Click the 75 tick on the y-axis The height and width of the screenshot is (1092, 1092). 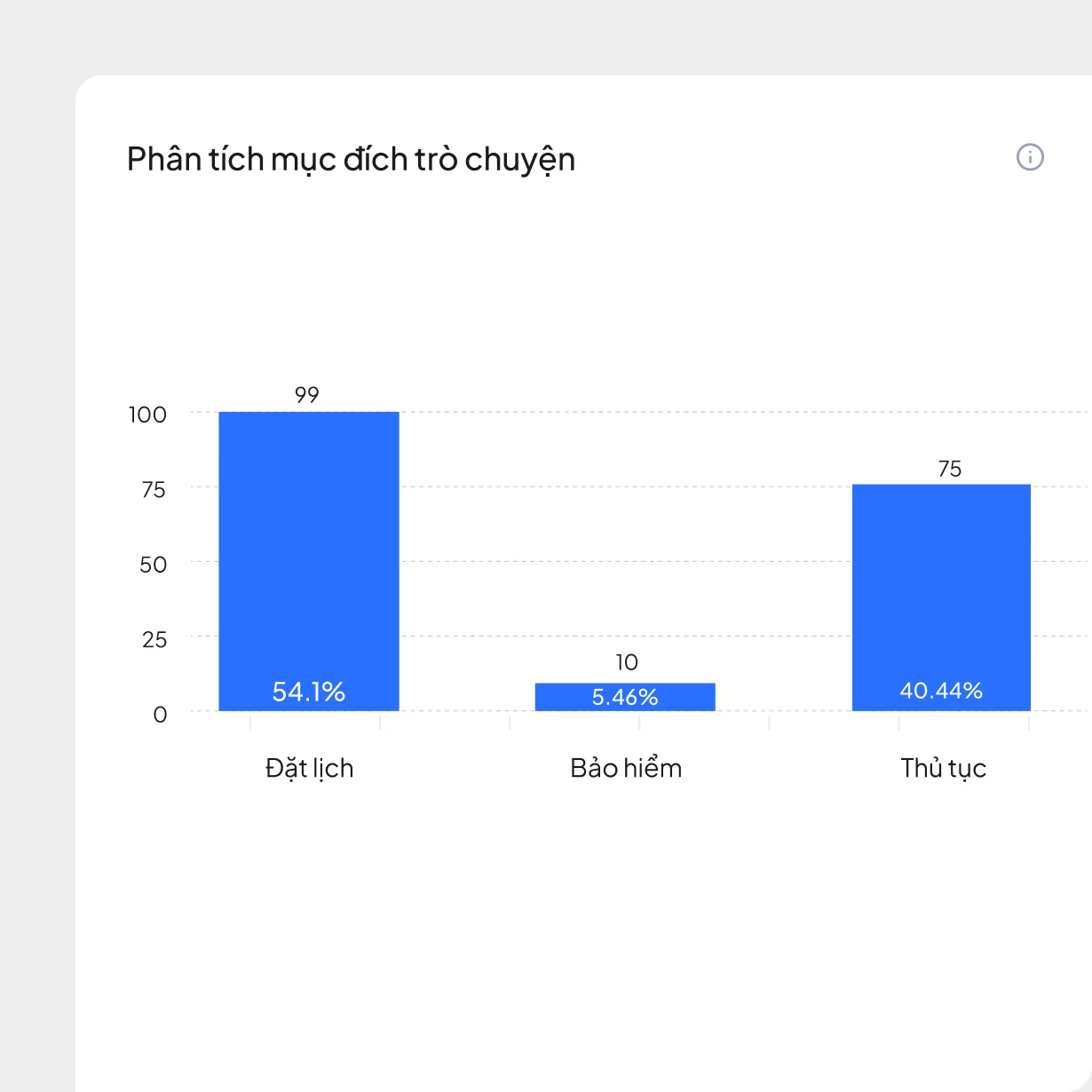pos(154,490)
